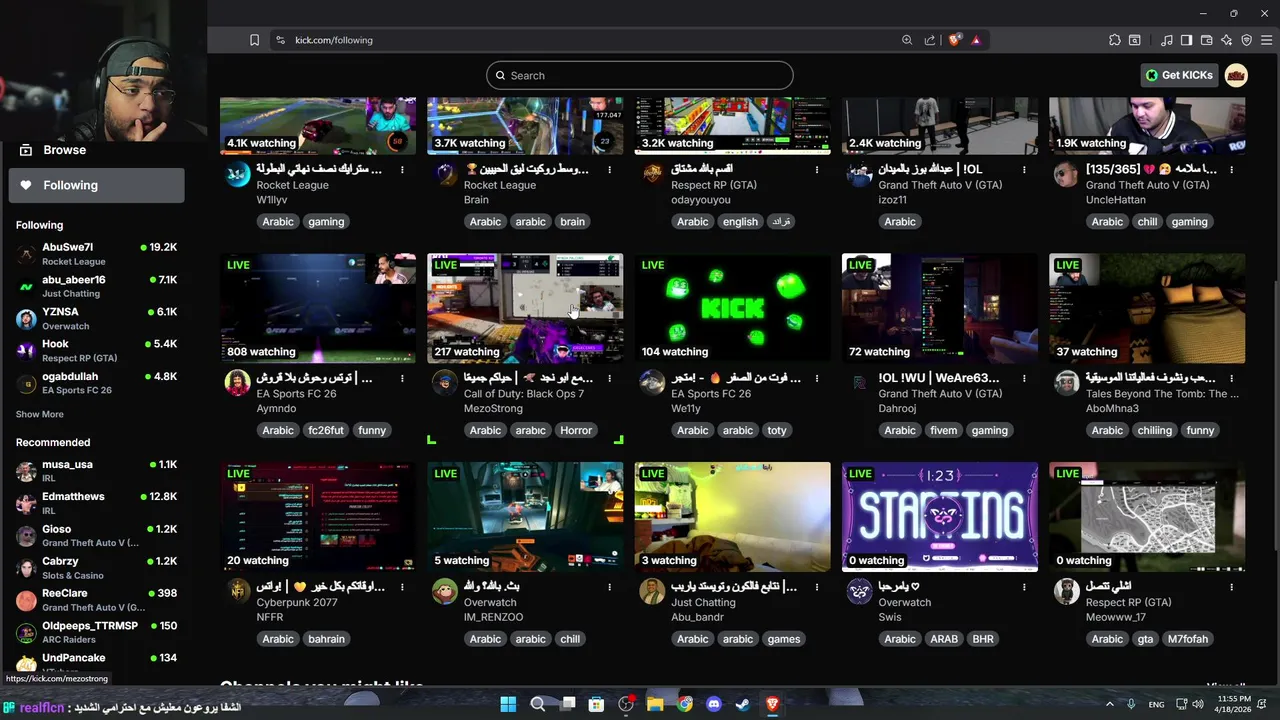The image size is (1280, 720).
Task: Open recommended channel ReeClare
Action: [x=96, y=600]
